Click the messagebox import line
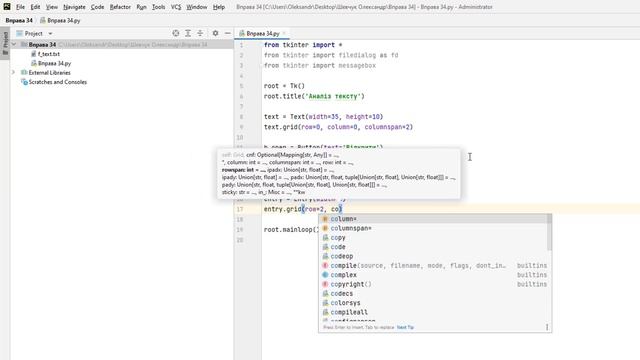 coord(320,65)
